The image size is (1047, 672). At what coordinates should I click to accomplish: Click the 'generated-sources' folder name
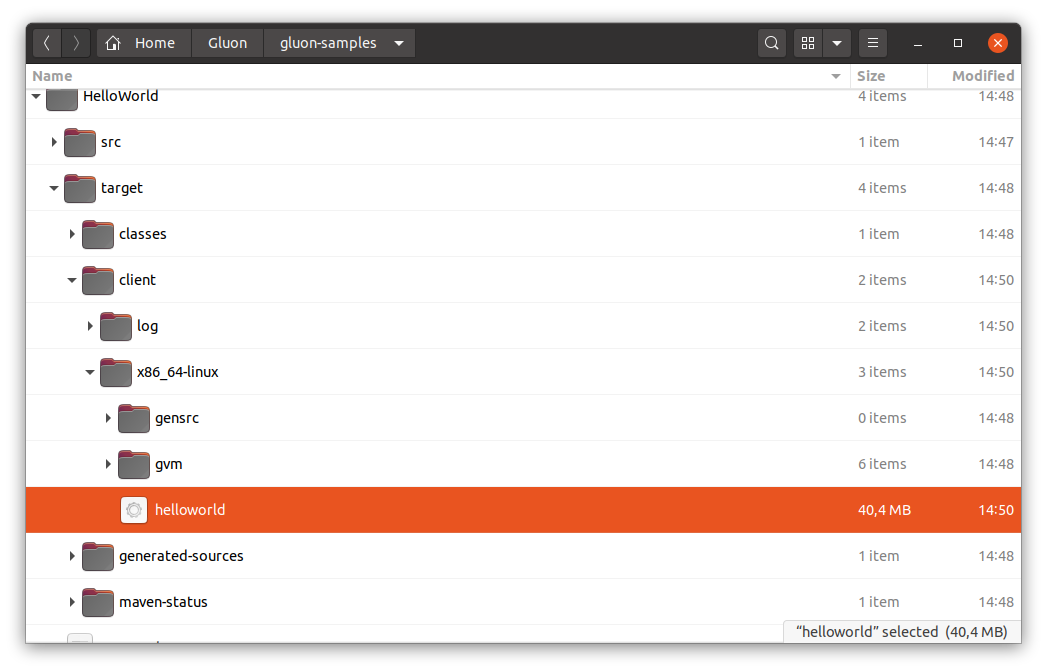[x=182, y=556]
